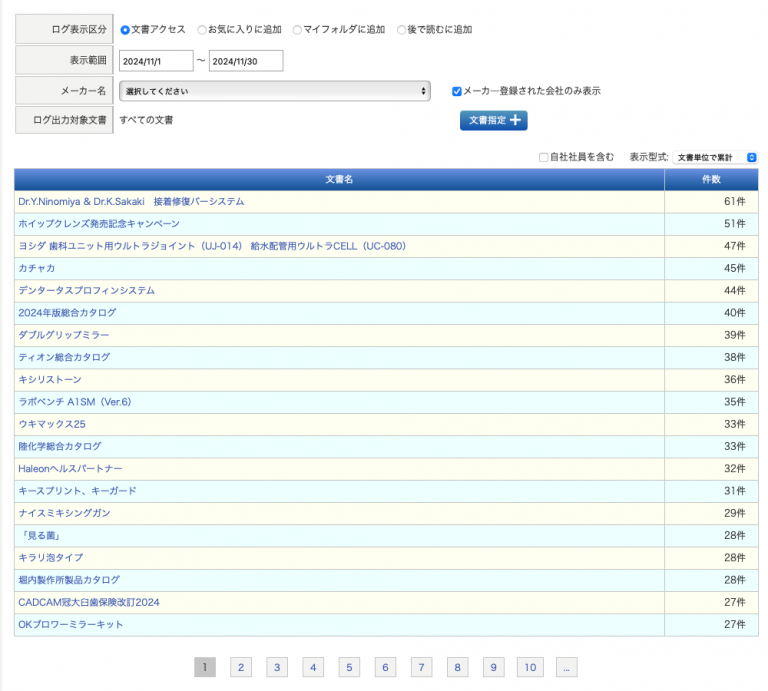Open the 表示型式 dropdown
Screen dimensions: 768x691
715,157
